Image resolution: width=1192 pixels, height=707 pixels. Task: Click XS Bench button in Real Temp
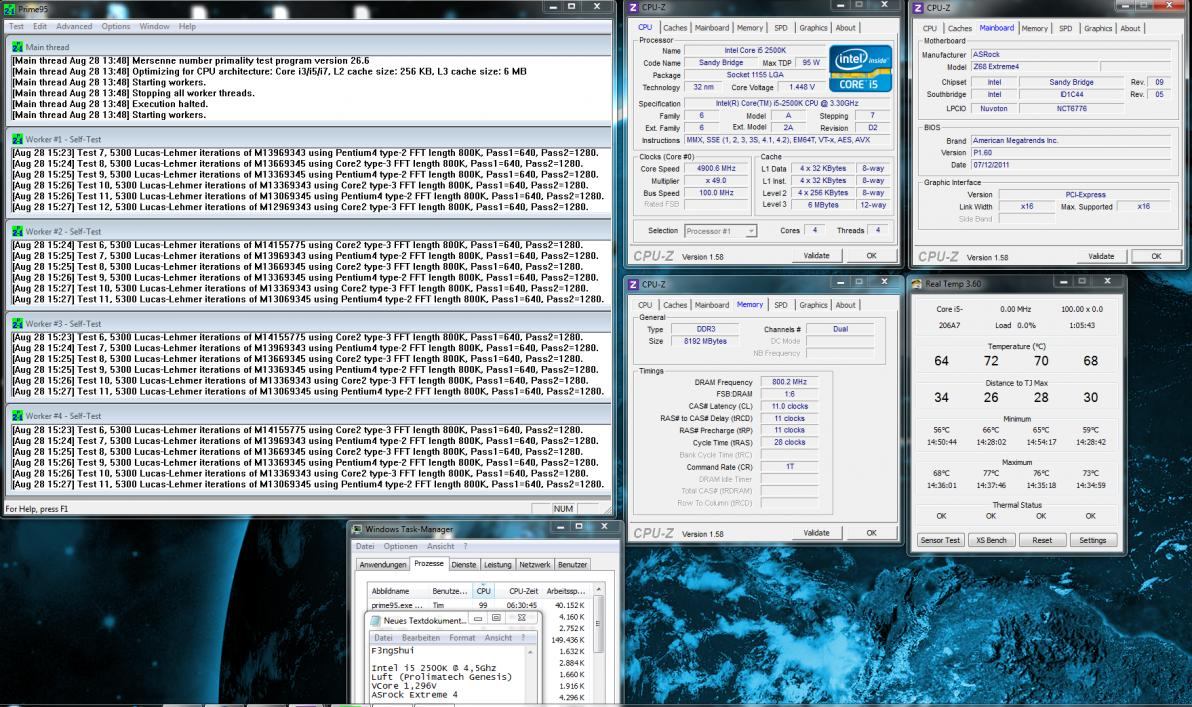click(x=991, y=541)
